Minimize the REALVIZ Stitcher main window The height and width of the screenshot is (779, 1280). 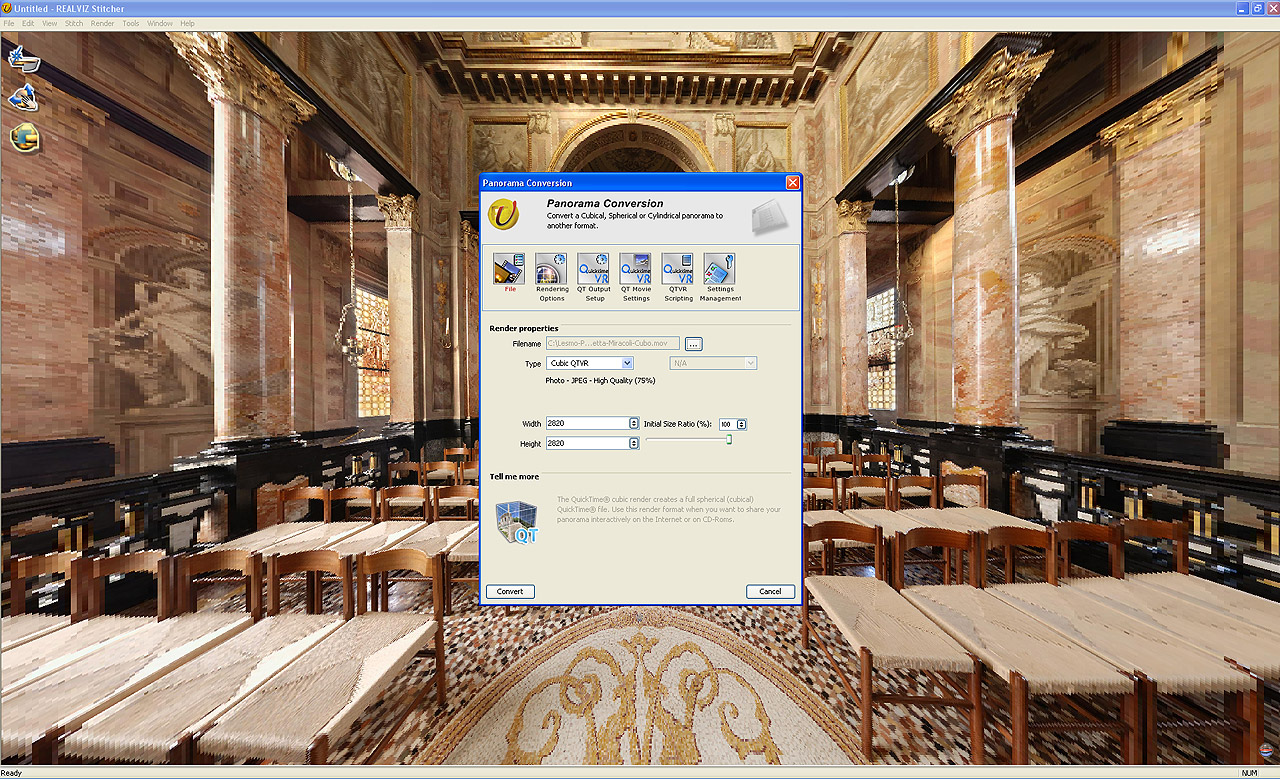point(1242,8)
